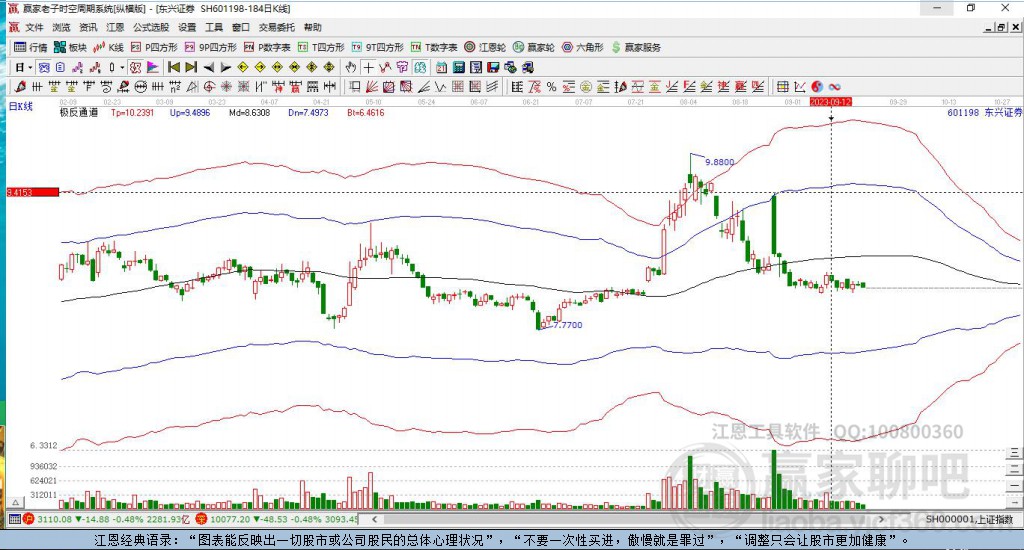
Task: Open the 赢家轮 wheel tool
Action: [x=534, y=47]
